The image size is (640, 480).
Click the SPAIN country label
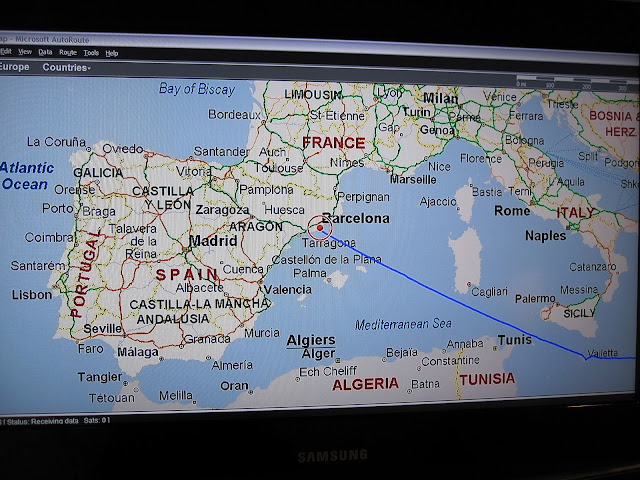(187, 275)
